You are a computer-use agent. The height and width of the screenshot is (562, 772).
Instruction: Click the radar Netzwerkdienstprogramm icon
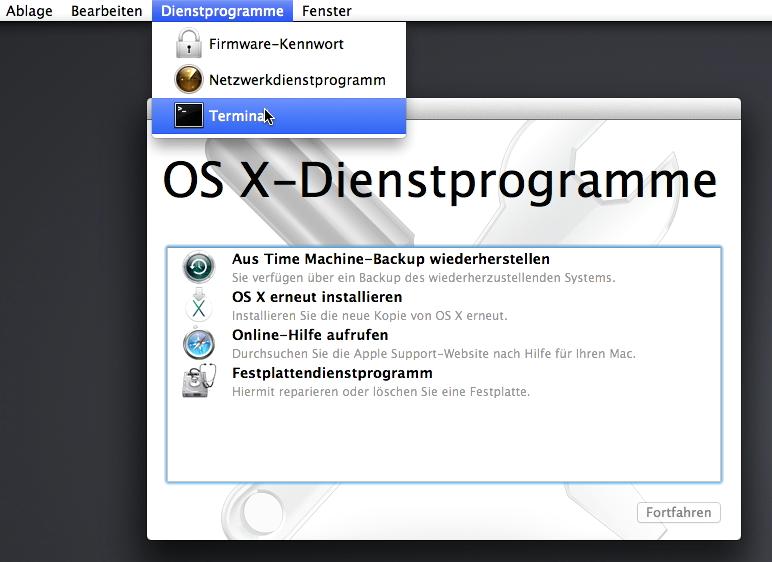189,79
